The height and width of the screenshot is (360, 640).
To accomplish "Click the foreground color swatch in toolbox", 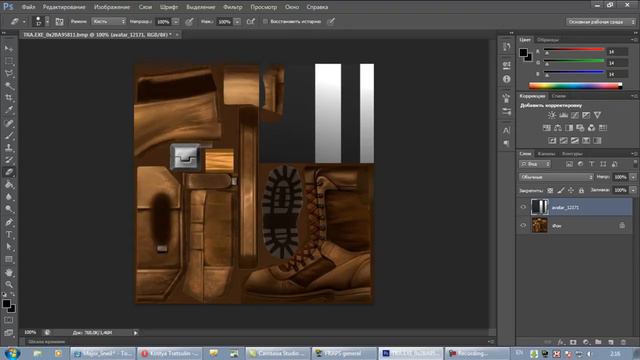I will 6,304.
